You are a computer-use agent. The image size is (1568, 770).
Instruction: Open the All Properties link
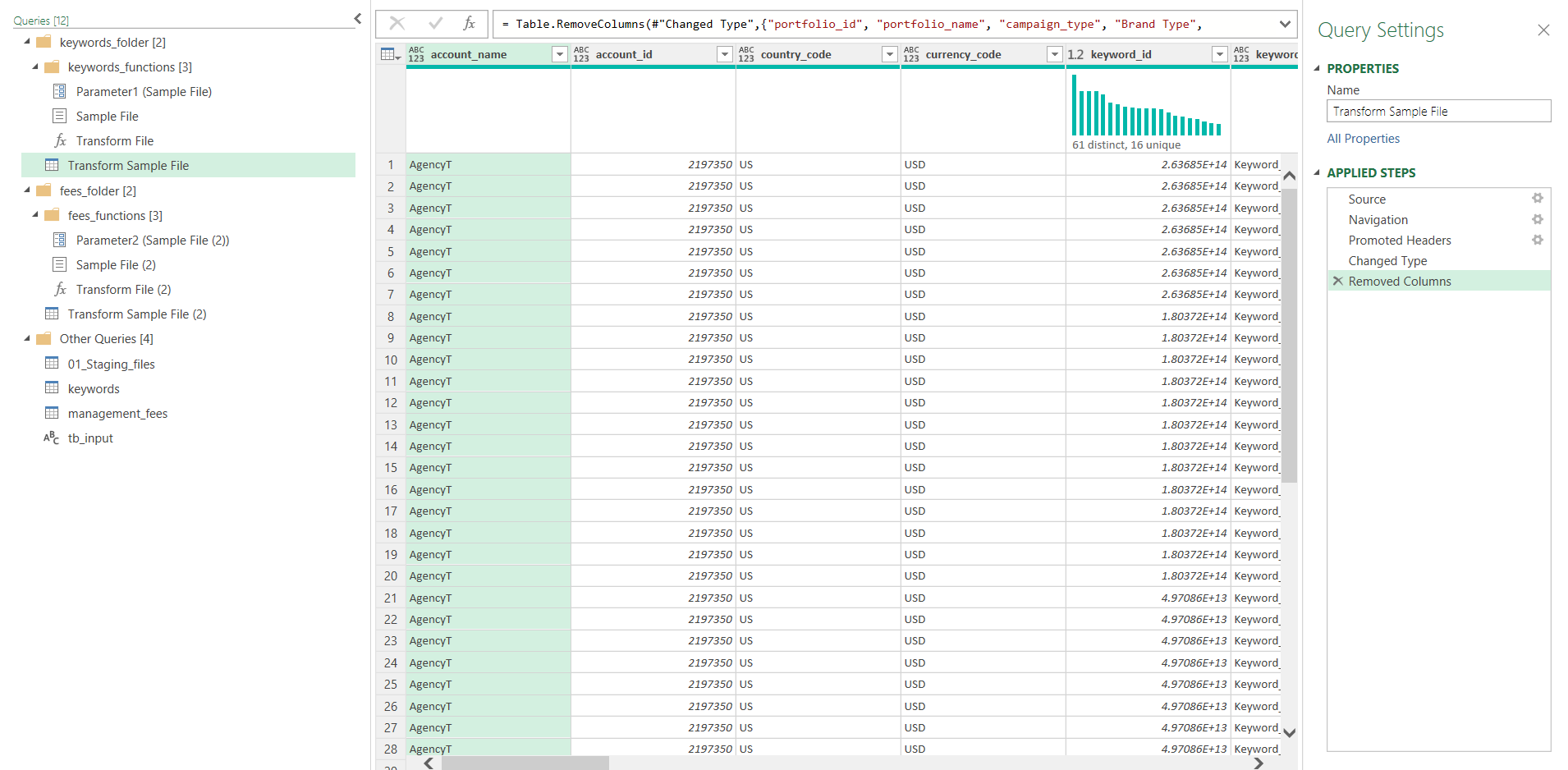pyautogui.click(x=1364, y=138)
